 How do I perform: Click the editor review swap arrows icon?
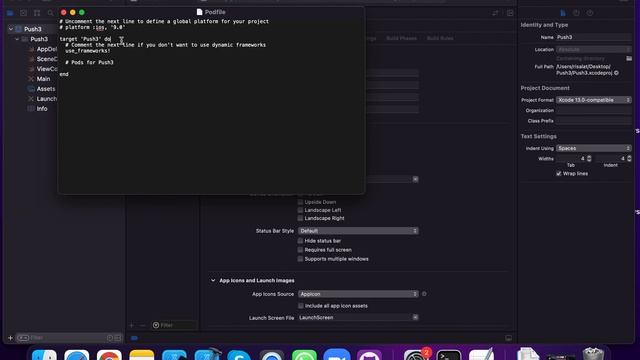[495, 13]
